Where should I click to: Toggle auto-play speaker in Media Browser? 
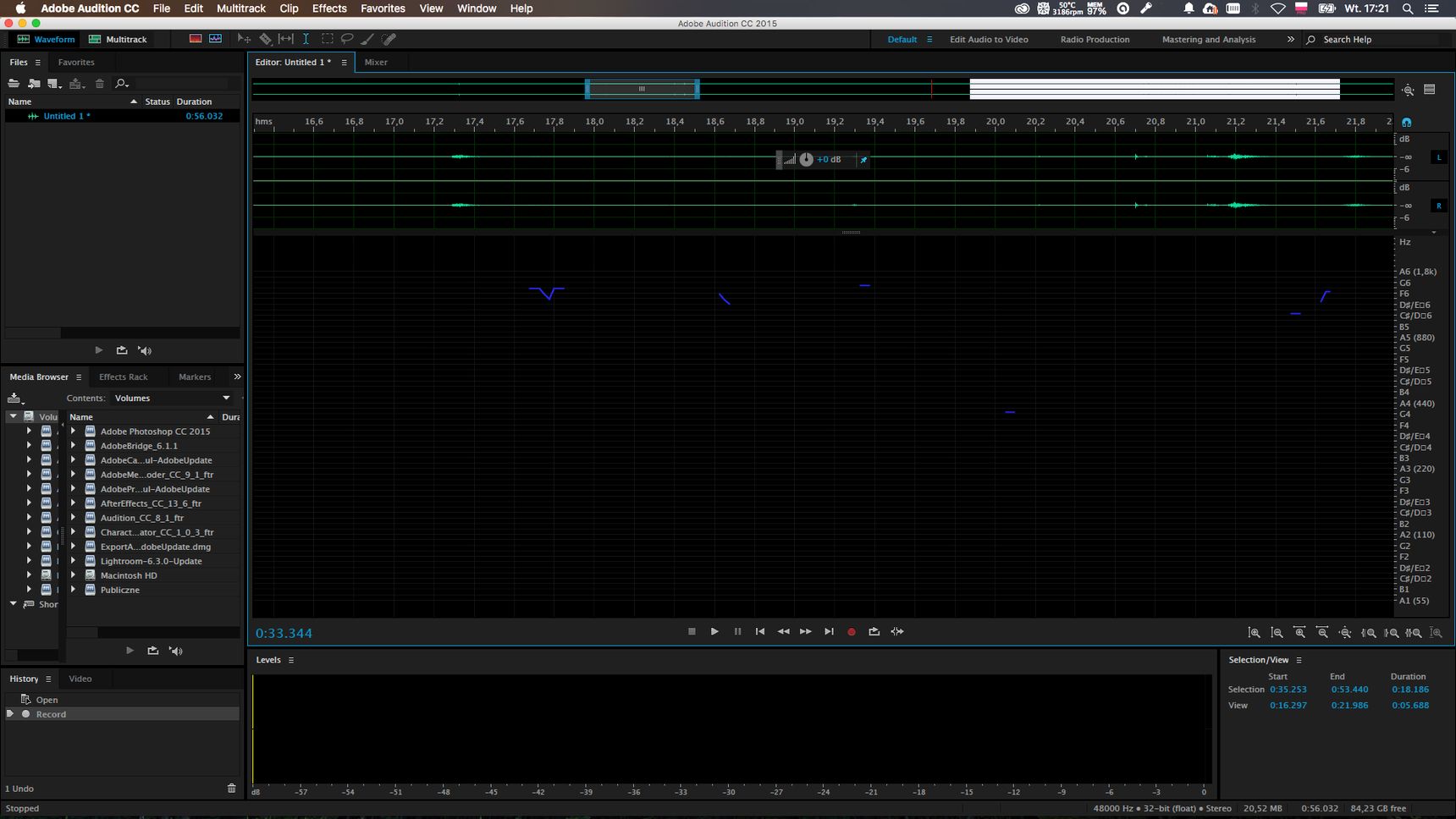[176, 651]
